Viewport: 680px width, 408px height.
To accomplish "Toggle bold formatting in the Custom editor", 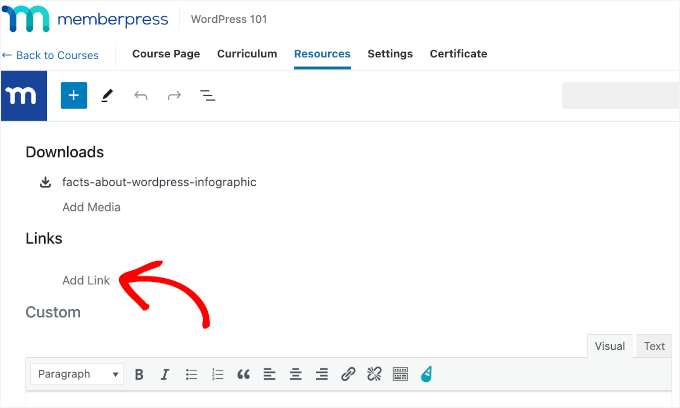I will click(x=139, y=374).
